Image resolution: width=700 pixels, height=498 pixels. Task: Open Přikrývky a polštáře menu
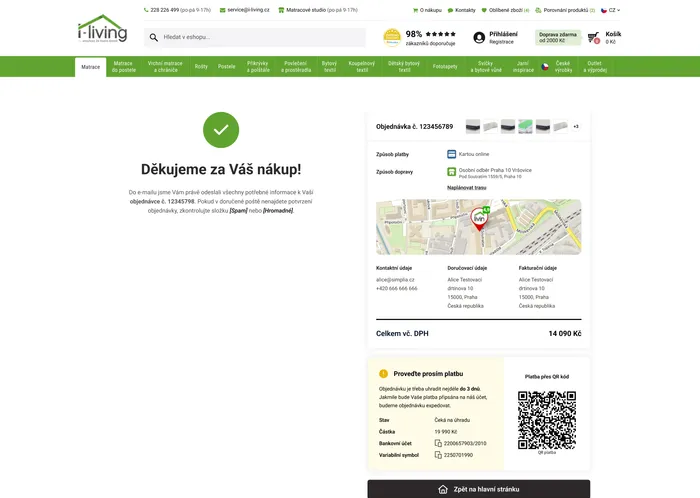(258, 66)
